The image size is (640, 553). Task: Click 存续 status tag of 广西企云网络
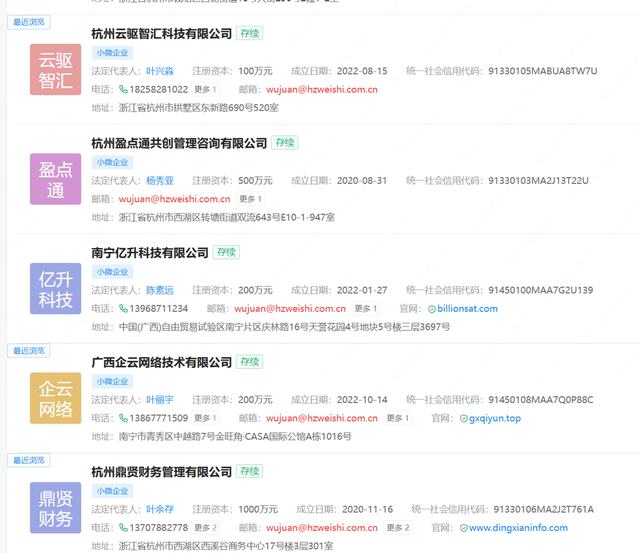point(249,362)
